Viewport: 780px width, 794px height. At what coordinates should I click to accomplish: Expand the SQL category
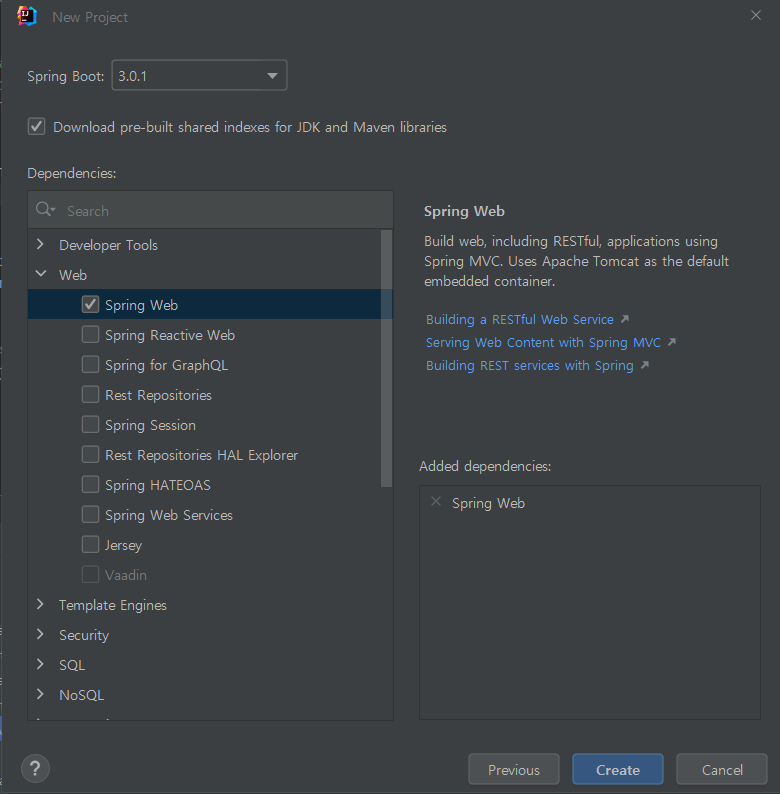coord(41,664)
